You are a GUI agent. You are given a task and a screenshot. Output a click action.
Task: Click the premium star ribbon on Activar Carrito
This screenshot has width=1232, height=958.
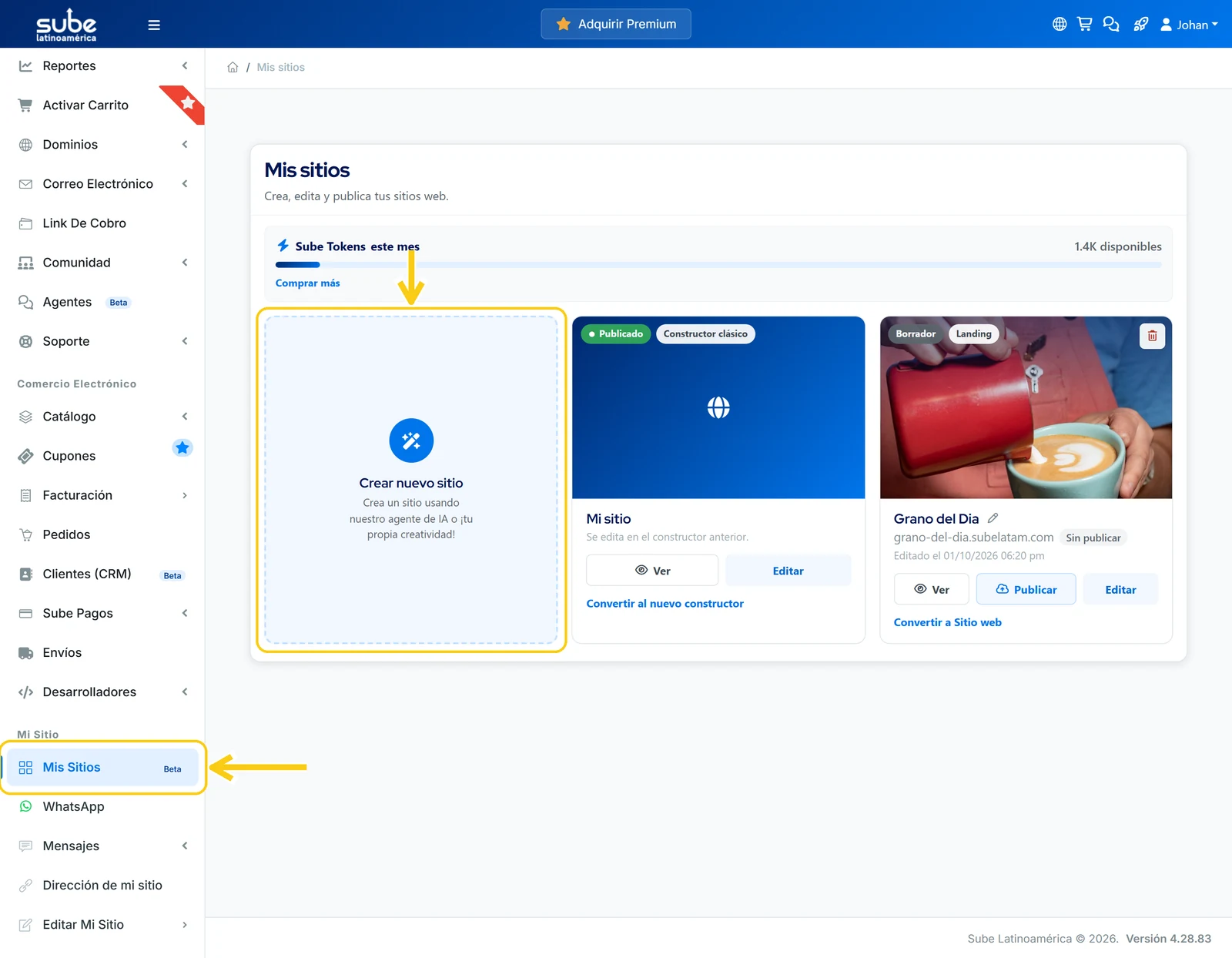point(186,103)
